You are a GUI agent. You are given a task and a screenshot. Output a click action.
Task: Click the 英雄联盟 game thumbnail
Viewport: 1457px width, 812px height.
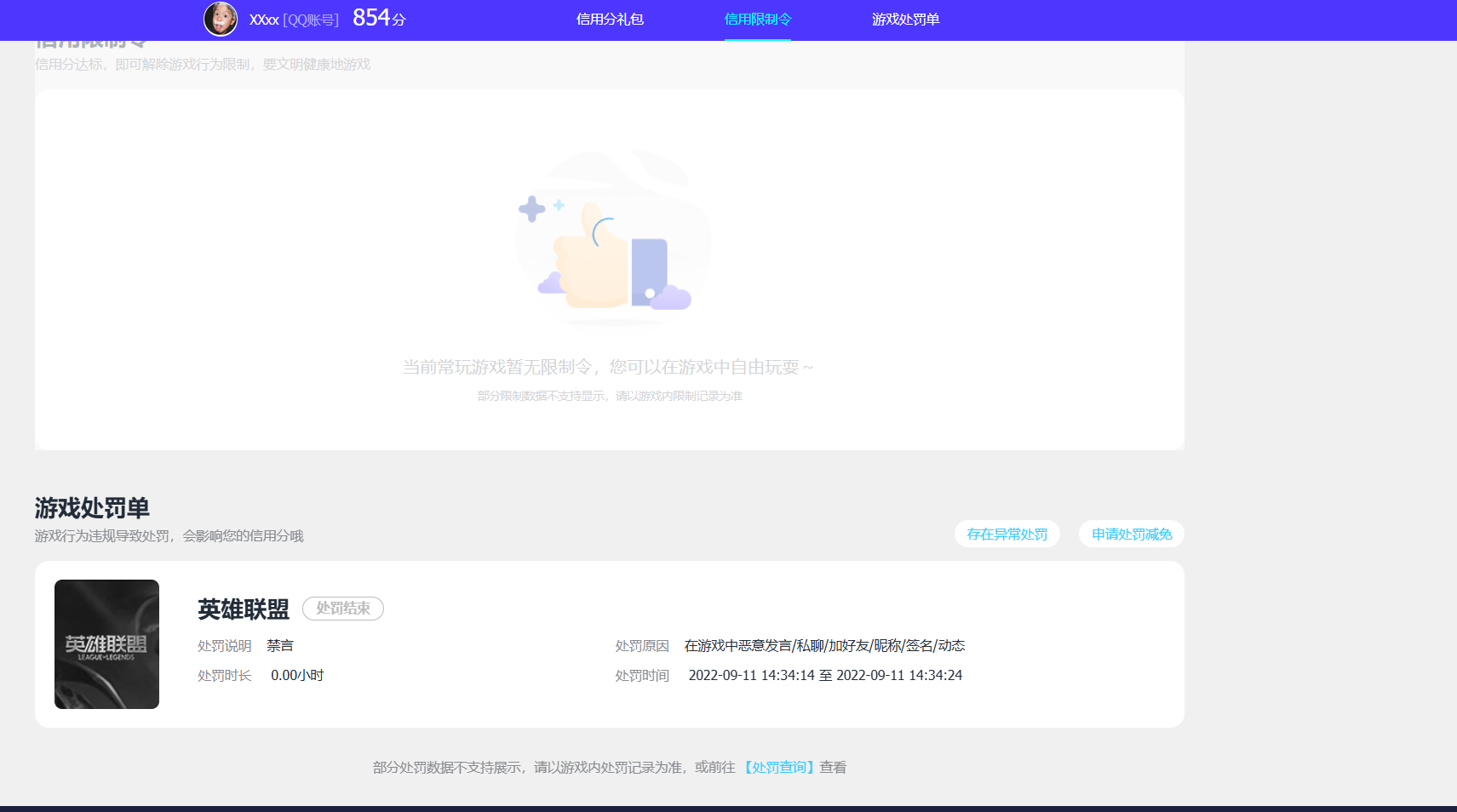click(106, 644)
